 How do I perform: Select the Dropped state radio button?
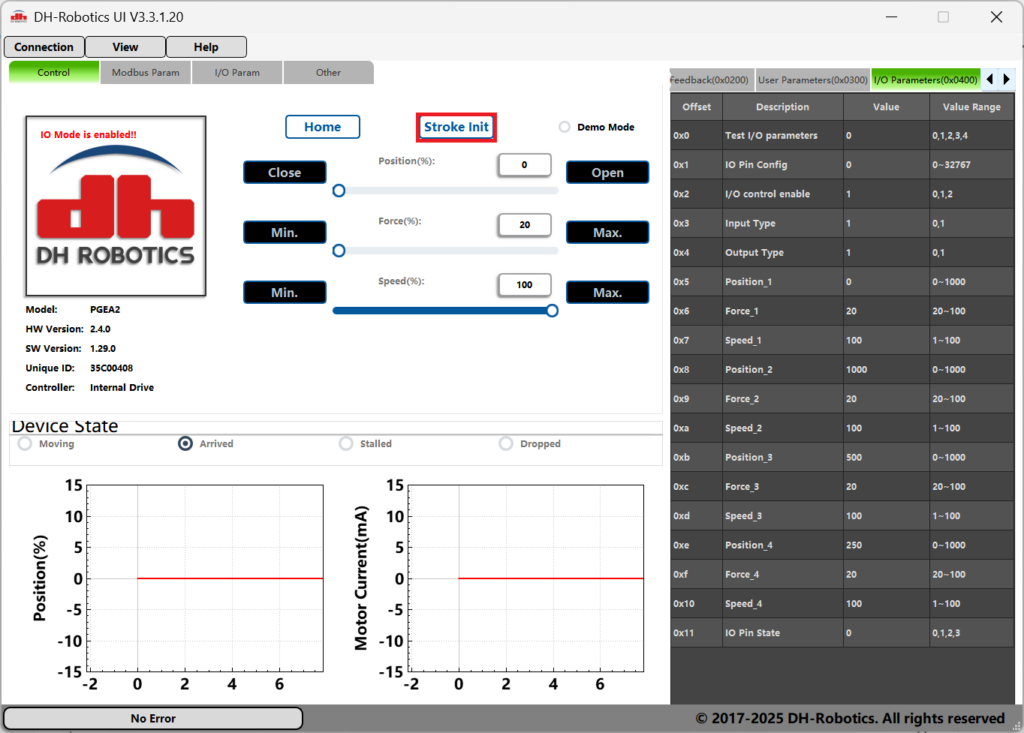pyautogui.click(x=506, y=444)
